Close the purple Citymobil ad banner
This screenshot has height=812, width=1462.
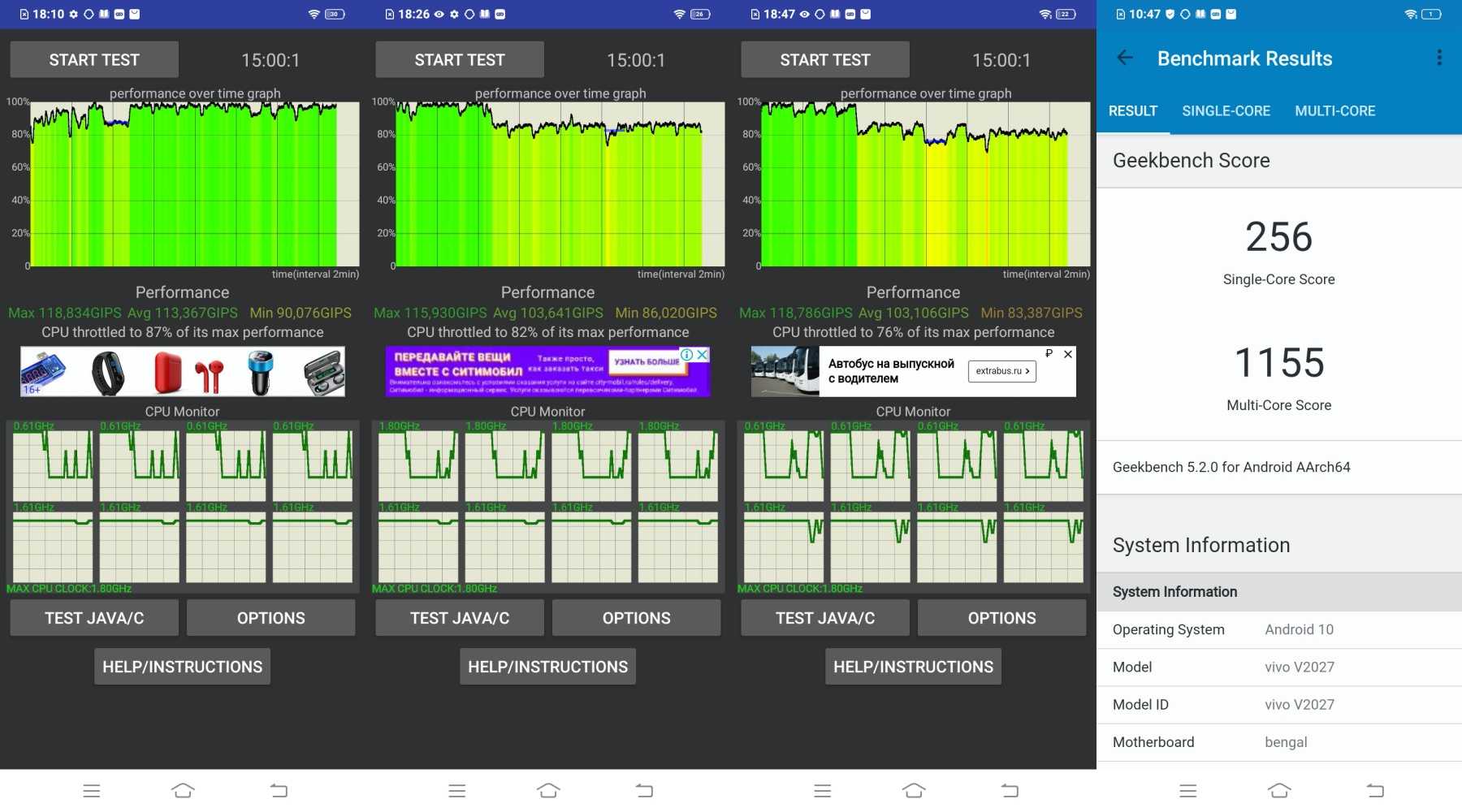click(703, 355)
